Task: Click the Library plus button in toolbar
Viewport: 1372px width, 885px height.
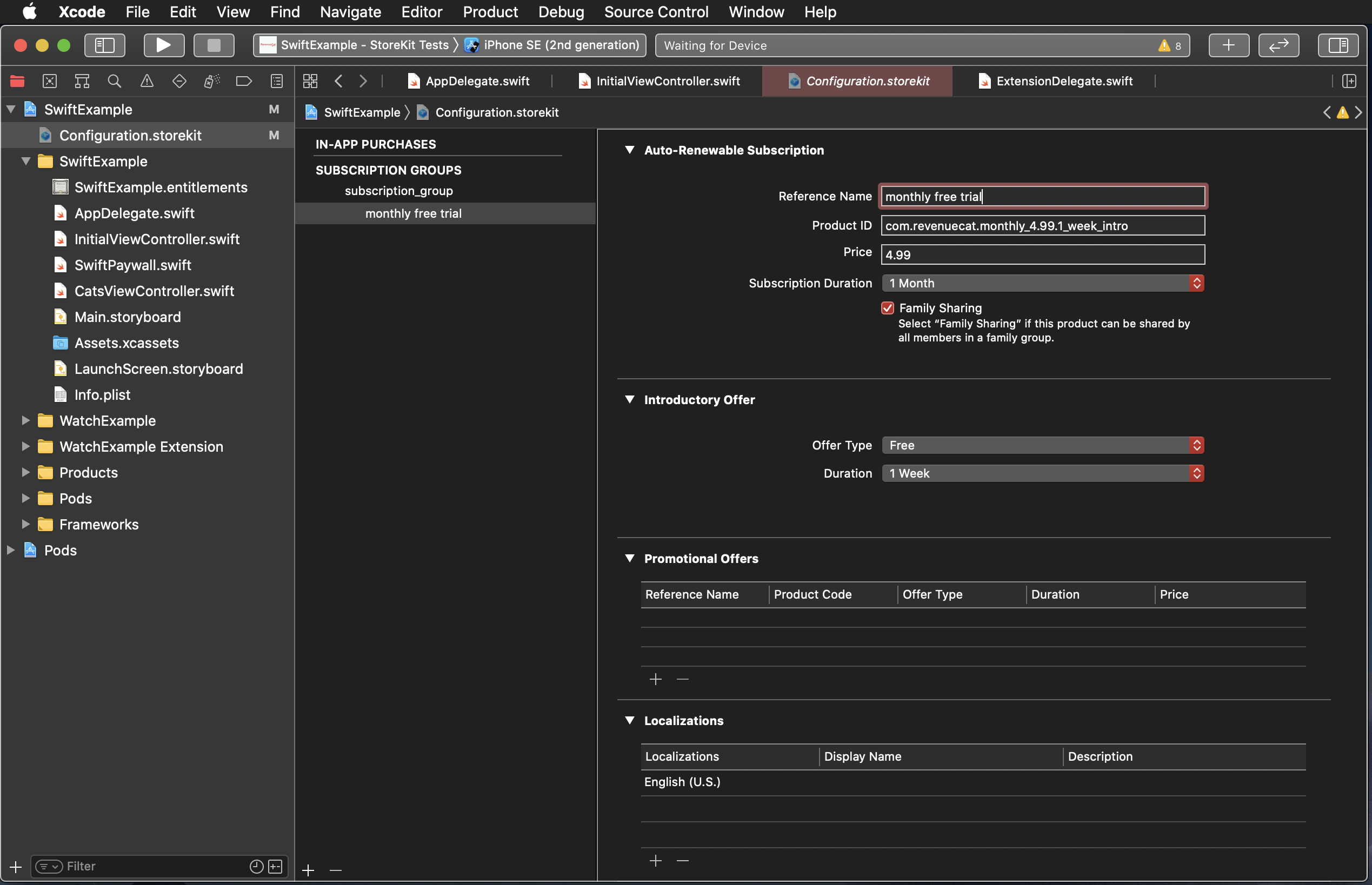Action: 1228,45
